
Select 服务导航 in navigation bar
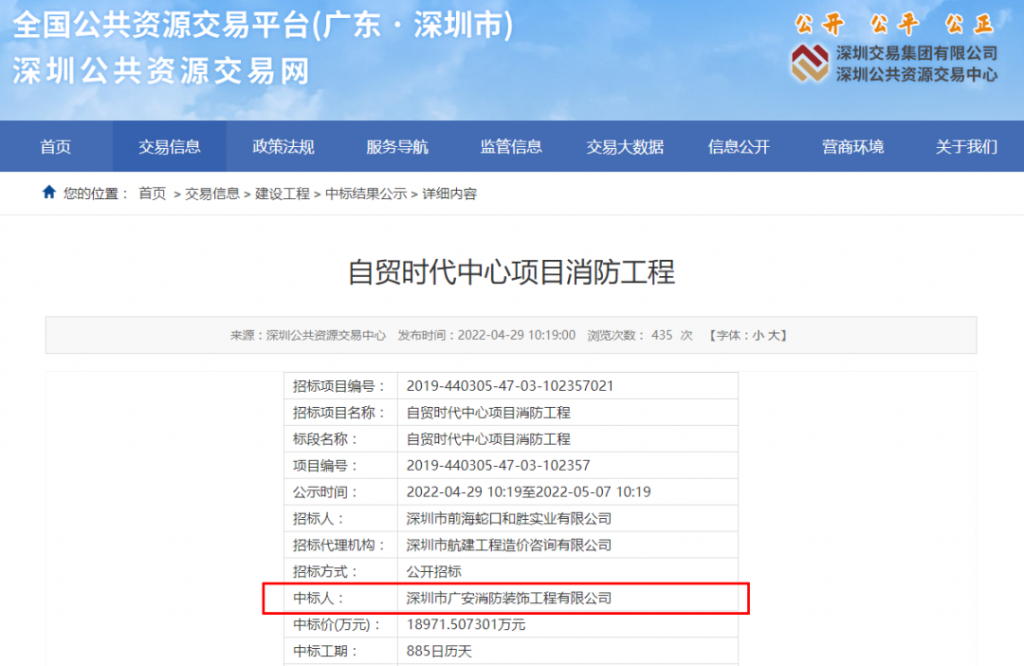(397, 147)
